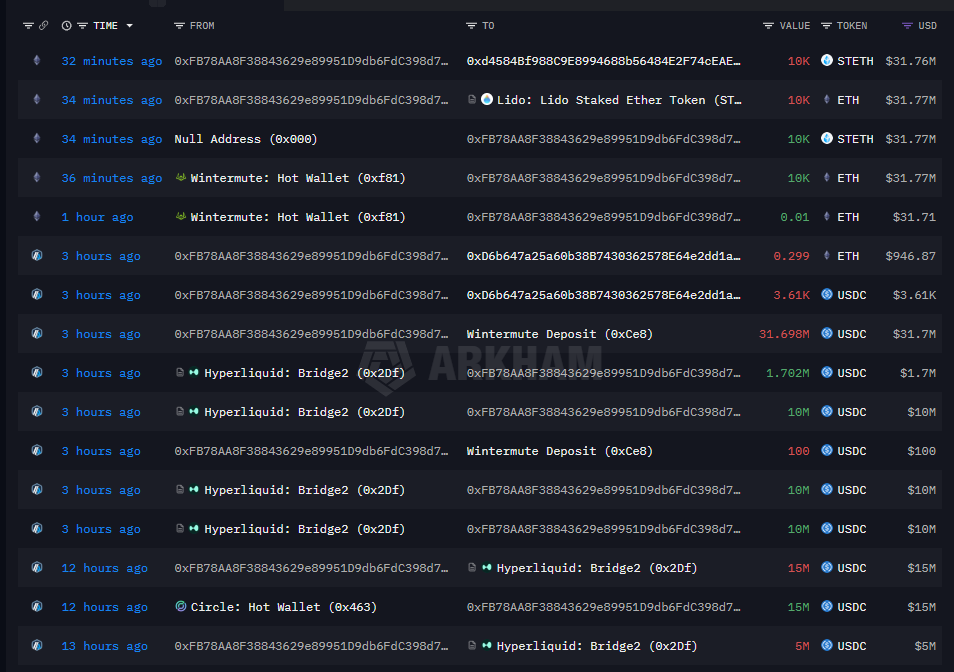The width and height of the screenshot is (954, 672).
Task: Click USDC token in the 1.702M row
Action: click(851, 373)
